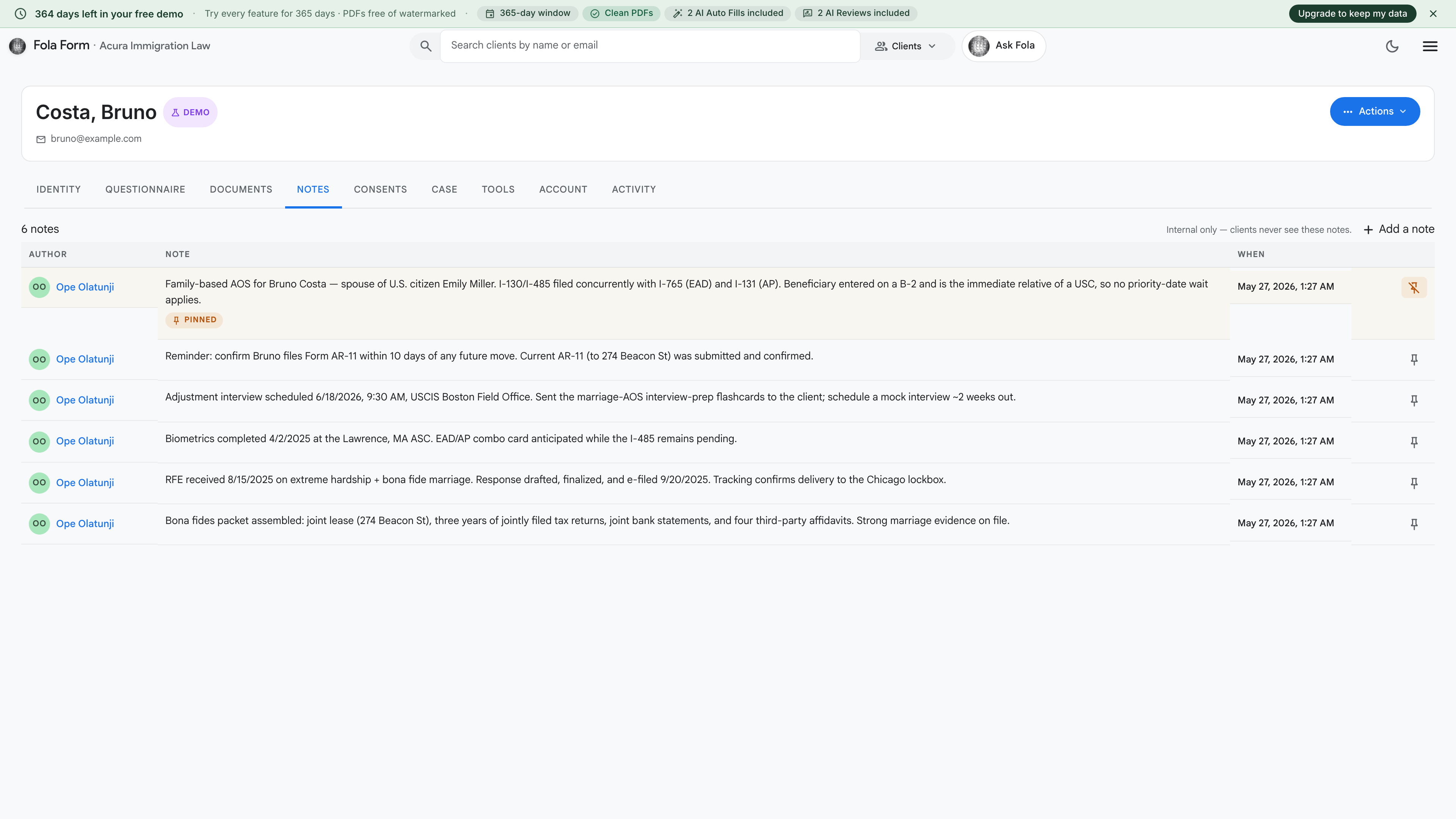
Task: Go to the Case tab
Action: [444, 189]
